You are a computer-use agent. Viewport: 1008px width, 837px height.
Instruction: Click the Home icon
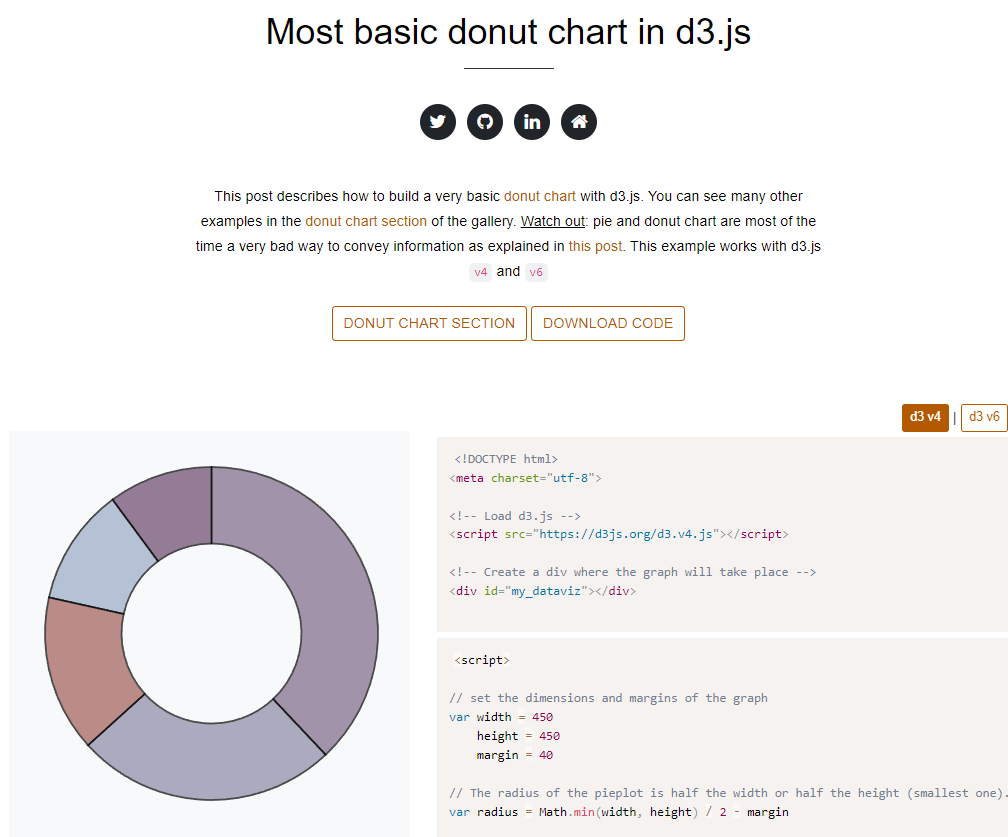point(578,121)
